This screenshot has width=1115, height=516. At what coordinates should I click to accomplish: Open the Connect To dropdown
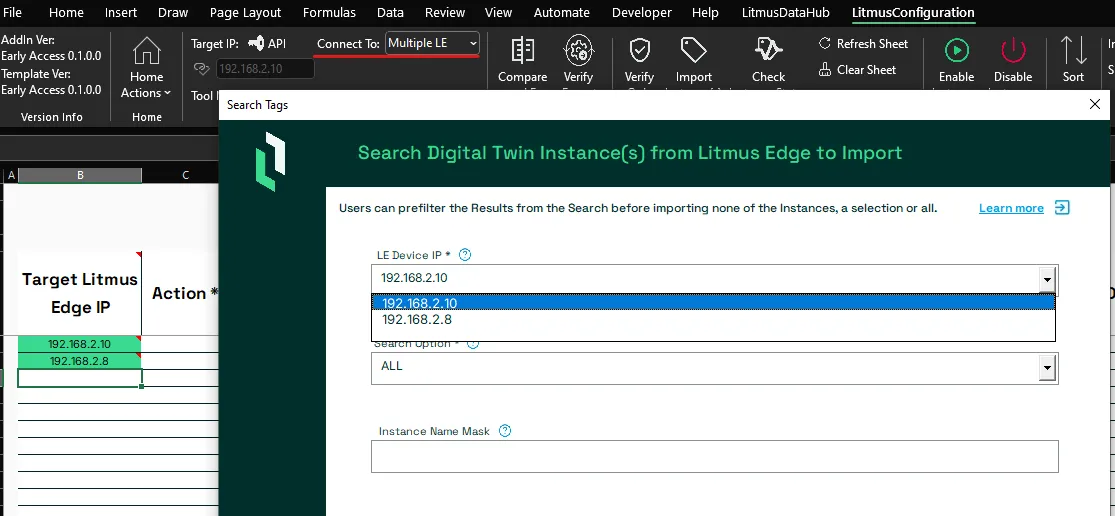(x=432, y=43)
